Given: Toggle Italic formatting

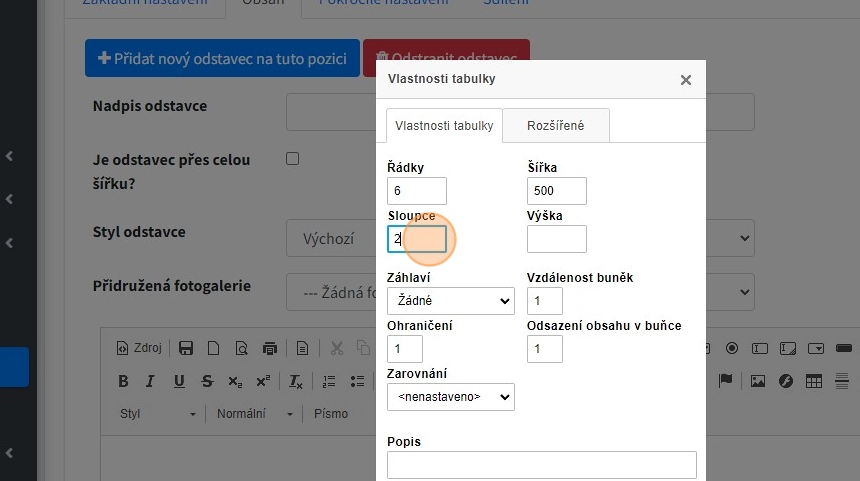Looking at the screenshot, I should coord(151,381).
